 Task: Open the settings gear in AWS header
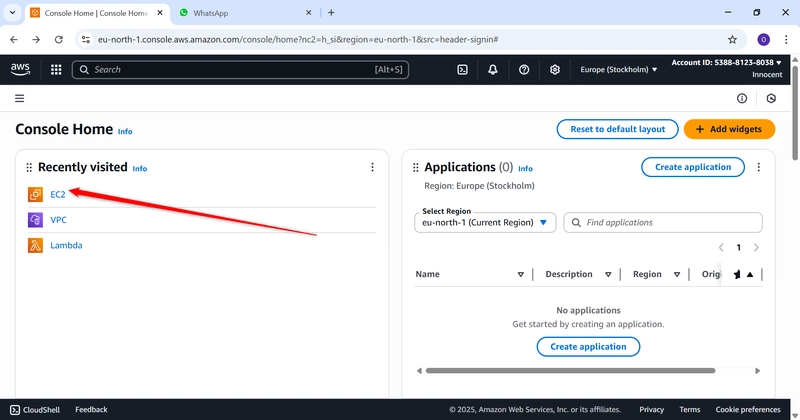click(x=555, y=69)
